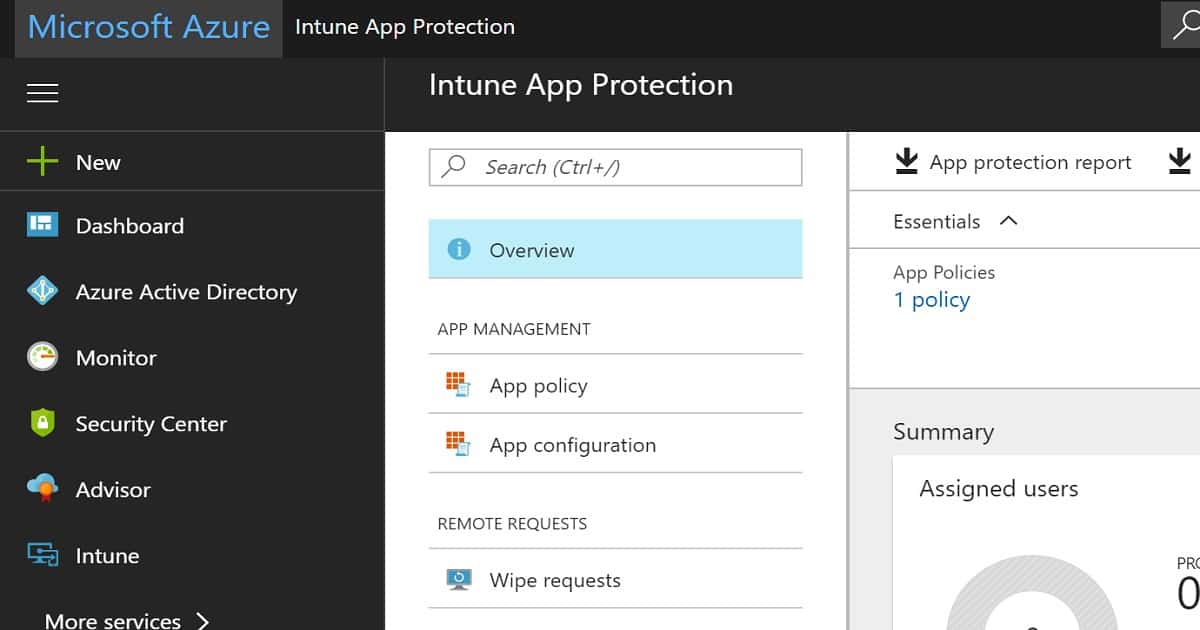Click the Microsoft Azure logo text
This screenshot has height=630, width=1200.
coord(149,26)
